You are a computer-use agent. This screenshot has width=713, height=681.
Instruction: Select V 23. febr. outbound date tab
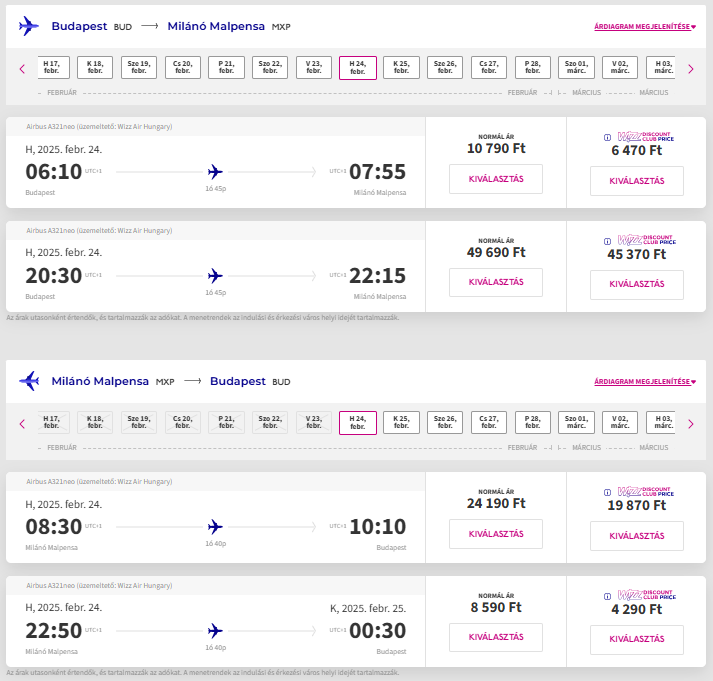click(314, 68)
